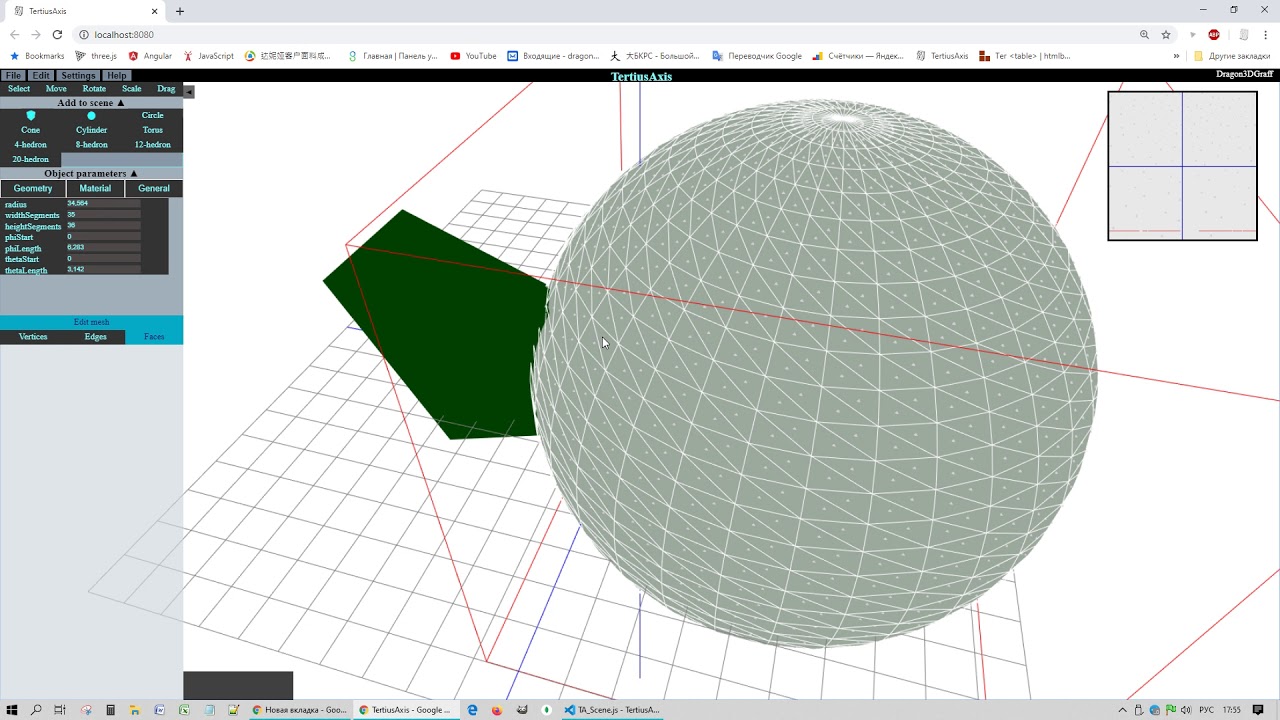Open the Windows Start menu
Image resolution: width=1280 pixels, height=720 pixels.
tap(10, 710)
